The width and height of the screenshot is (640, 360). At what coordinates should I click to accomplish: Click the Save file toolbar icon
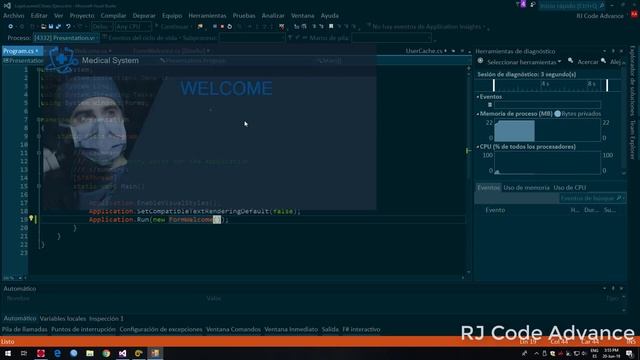51,27
